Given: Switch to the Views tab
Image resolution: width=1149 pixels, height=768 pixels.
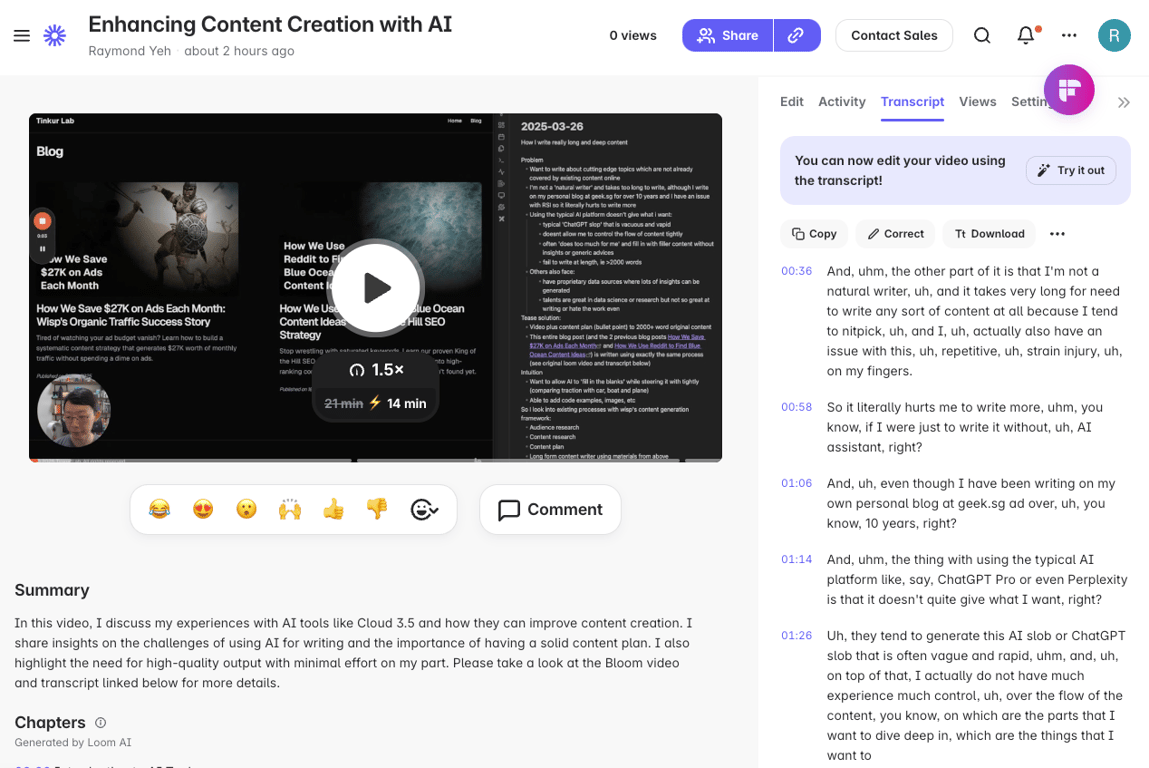Looking at the screenshot, I should click(x=978, y=102).
